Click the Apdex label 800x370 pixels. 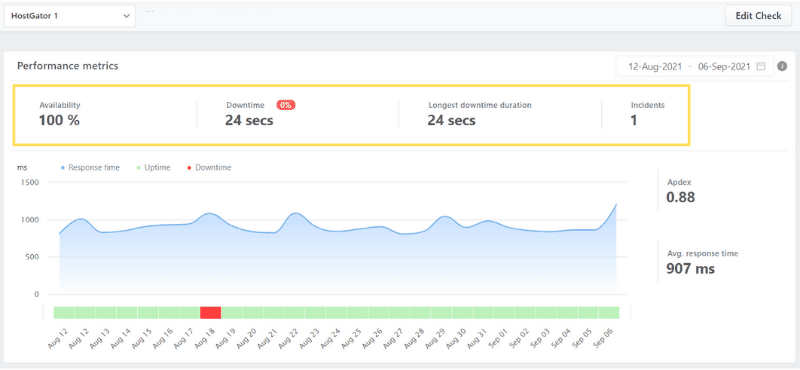pos(679,182)
